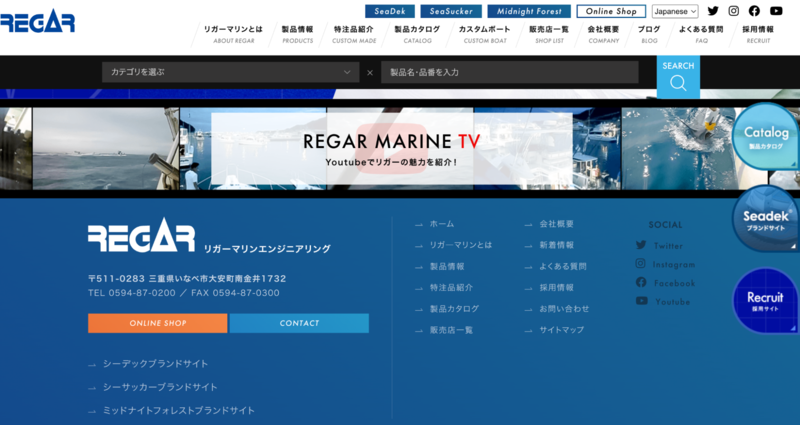The width and height of the screenshot is (800, 425).
Task: Click the Online Shop header button
Action: tap(611, 11)
